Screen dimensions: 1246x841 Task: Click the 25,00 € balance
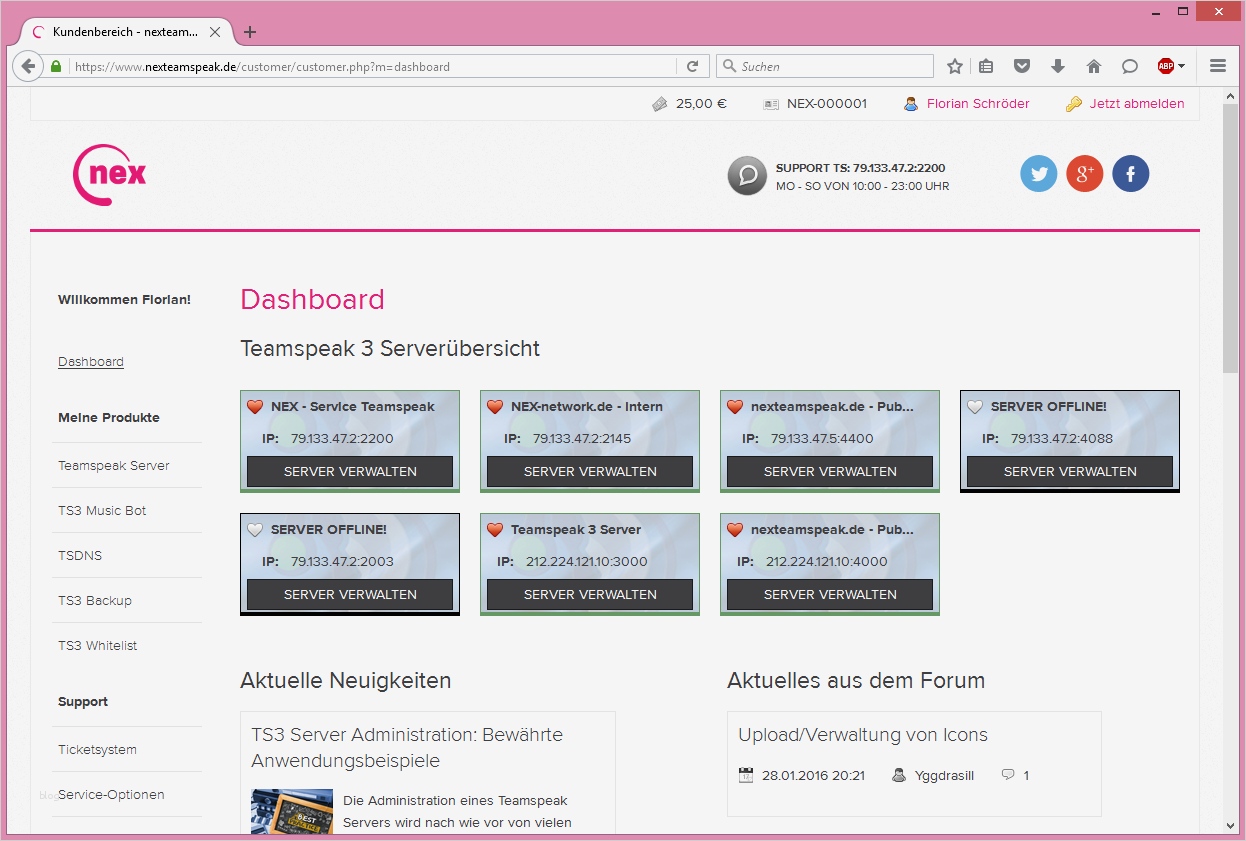(x=701, y=104)
